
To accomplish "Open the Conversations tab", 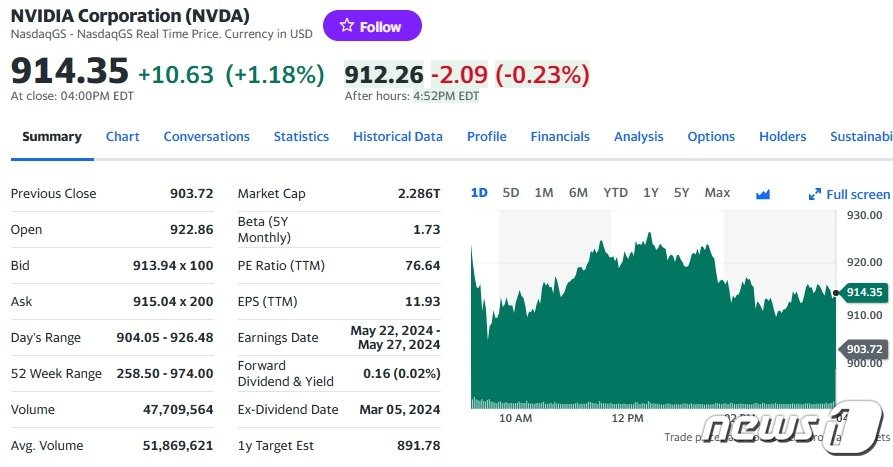I will click(206, 136).
